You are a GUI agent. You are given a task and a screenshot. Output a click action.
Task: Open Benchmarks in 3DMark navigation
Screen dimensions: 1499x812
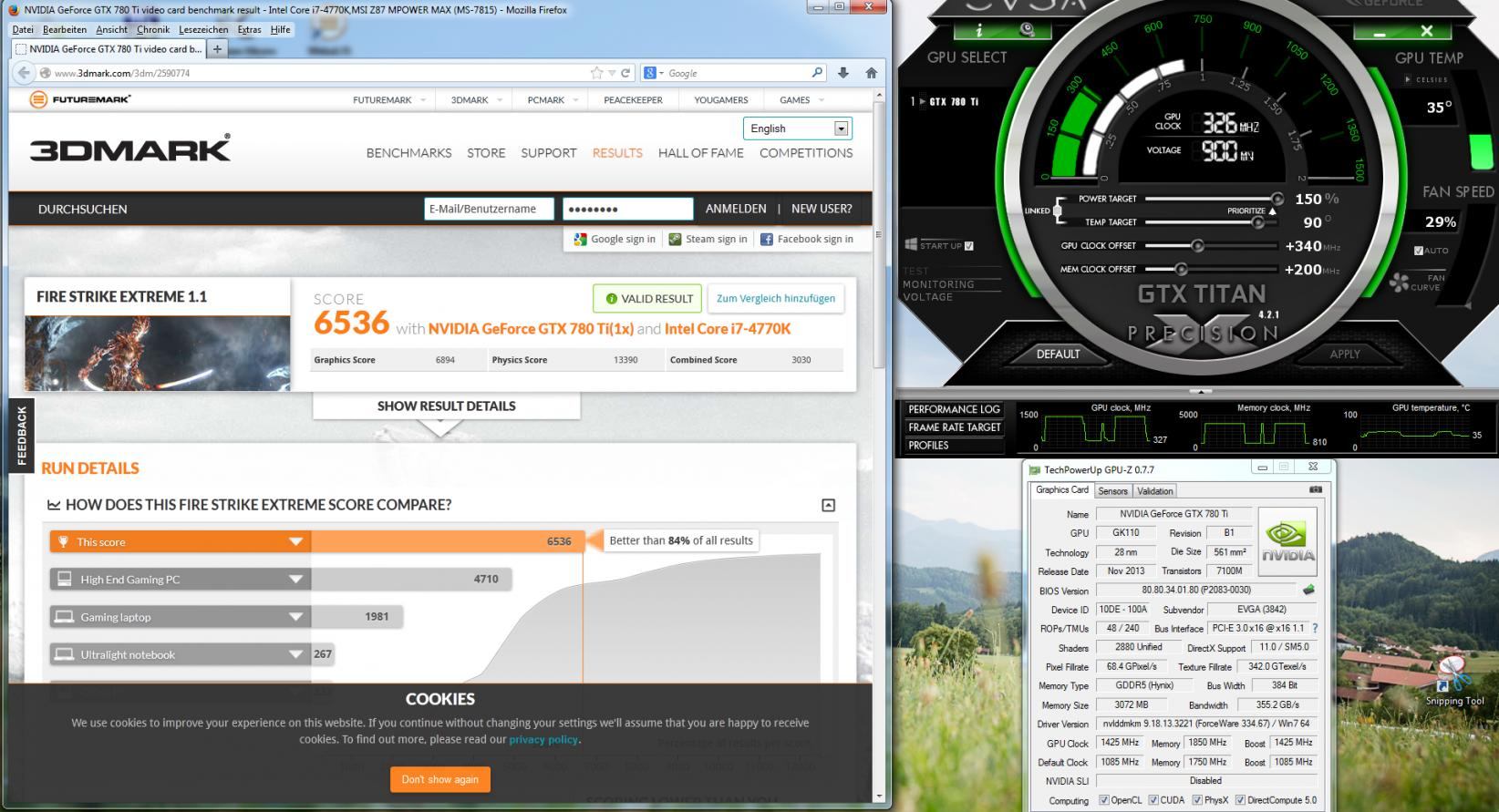pos(408,153)
